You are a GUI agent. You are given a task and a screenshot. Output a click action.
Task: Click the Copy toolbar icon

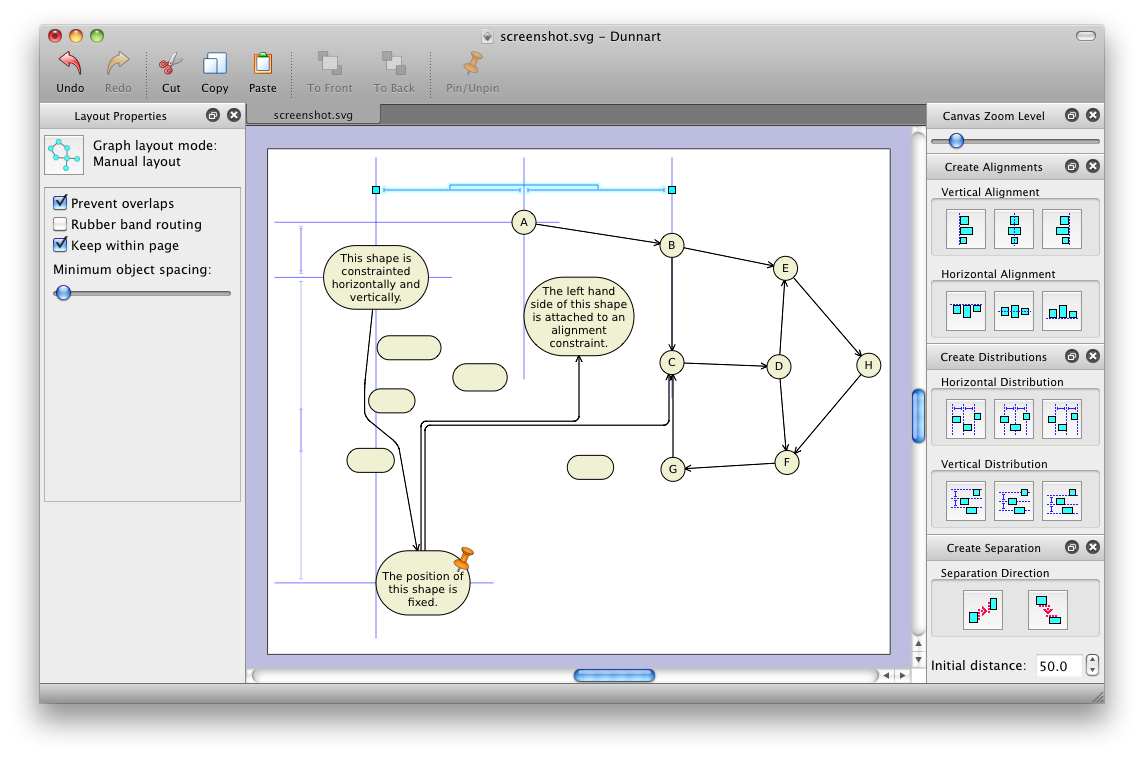point(215,64)
